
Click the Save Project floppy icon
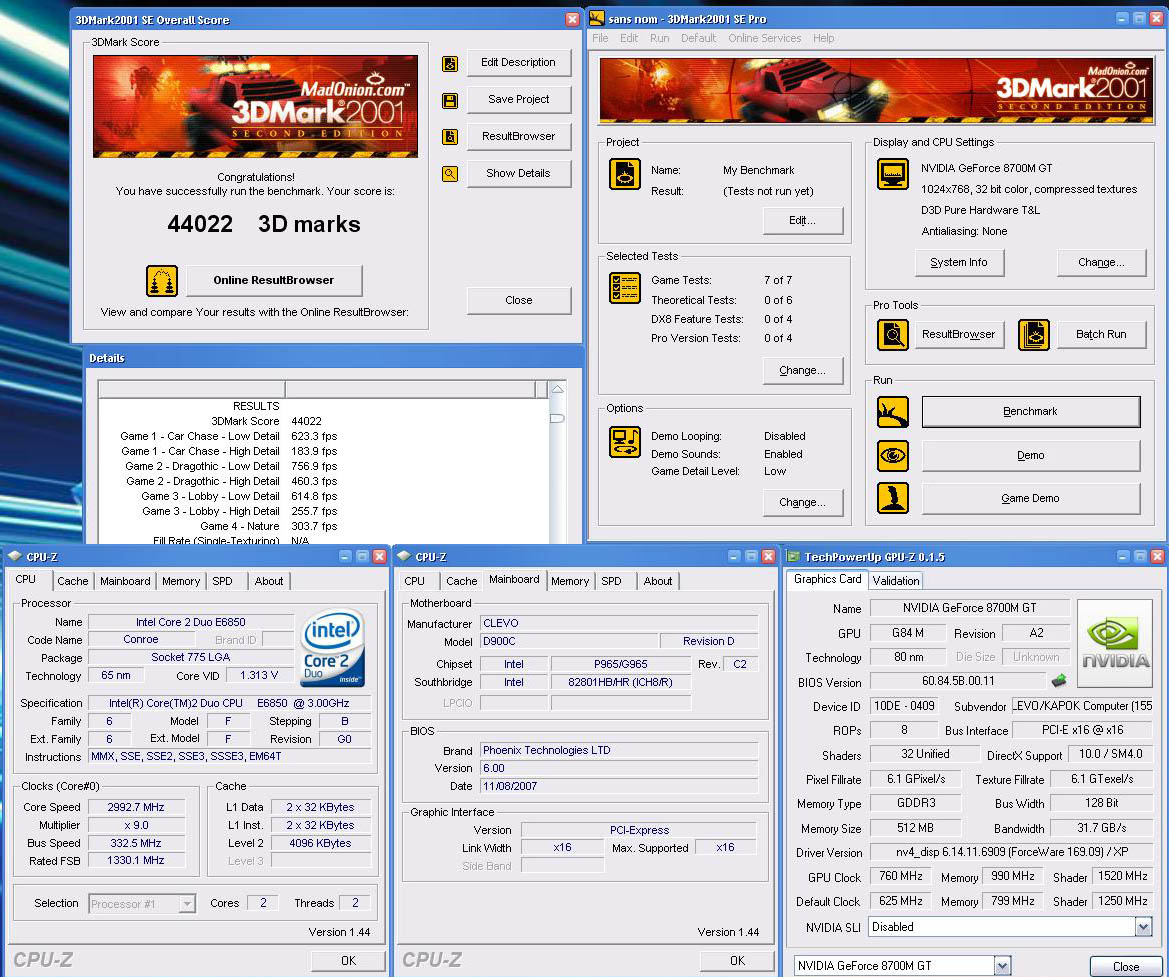[x=450, y=100]
